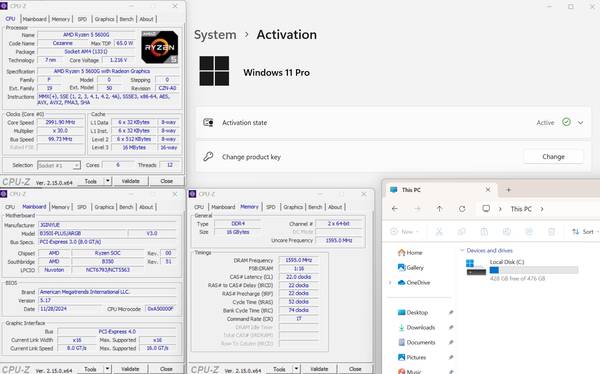
Task: Open SPD tab in Memory CPU-Z window
Action: coord(271,207)
